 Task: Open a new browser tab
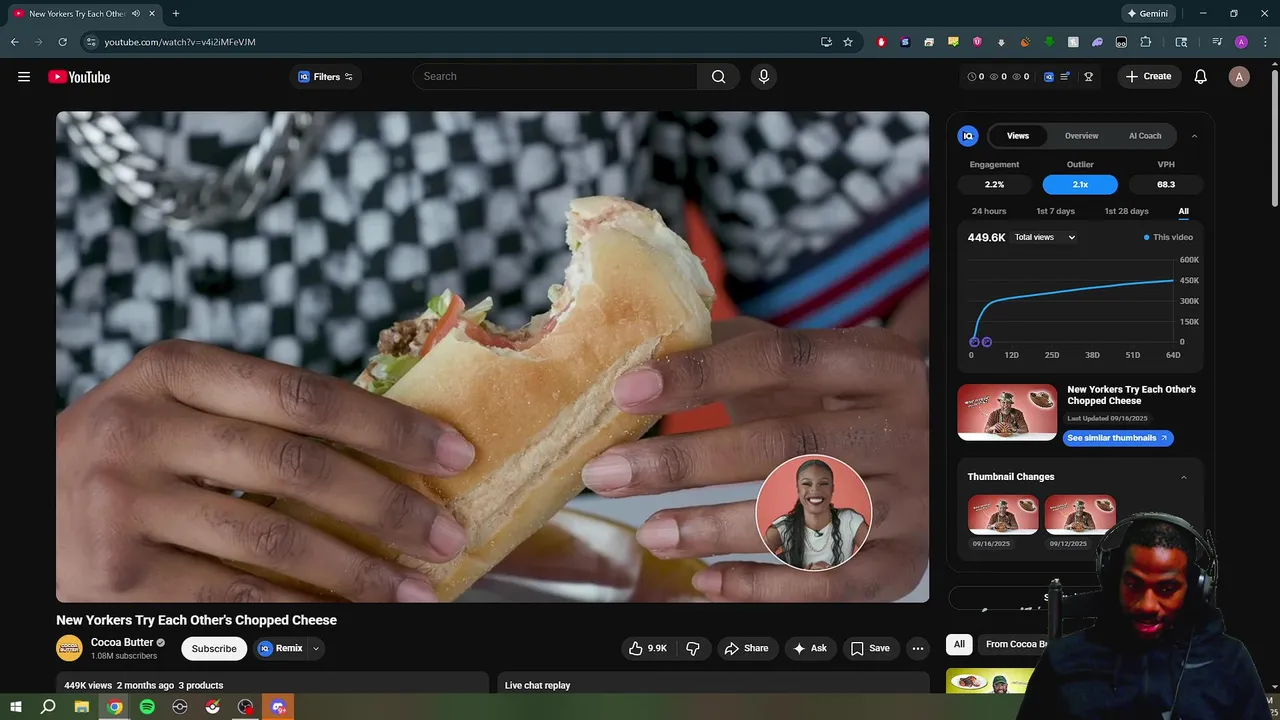175,14
